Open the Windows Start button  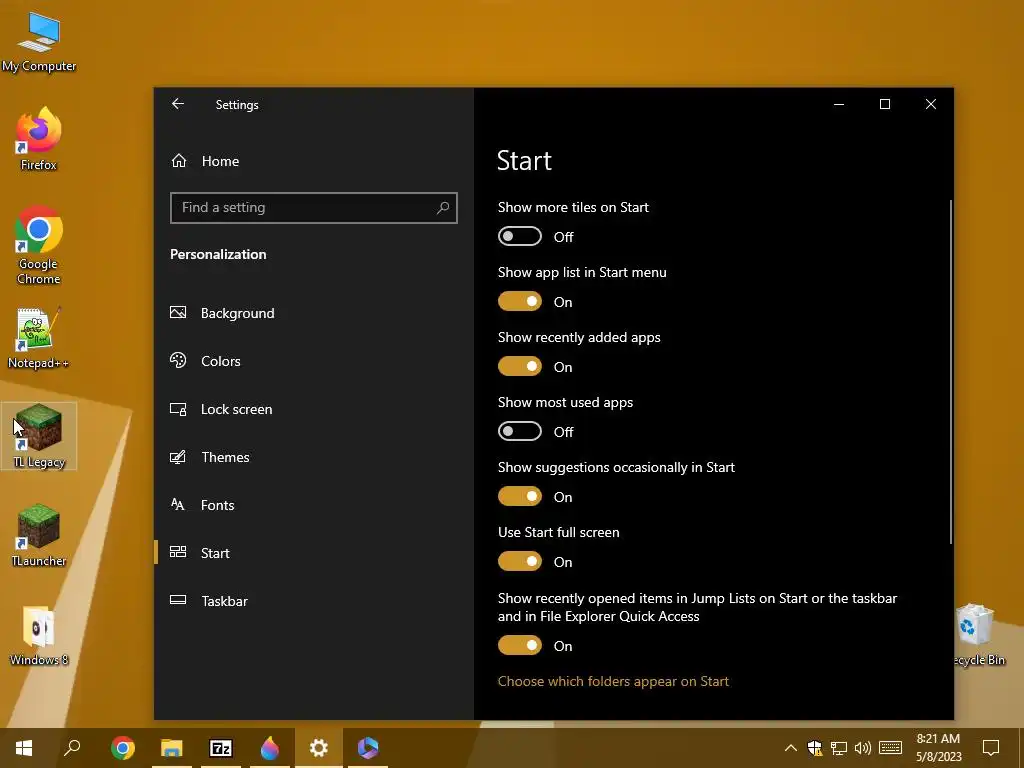[24, 748]
